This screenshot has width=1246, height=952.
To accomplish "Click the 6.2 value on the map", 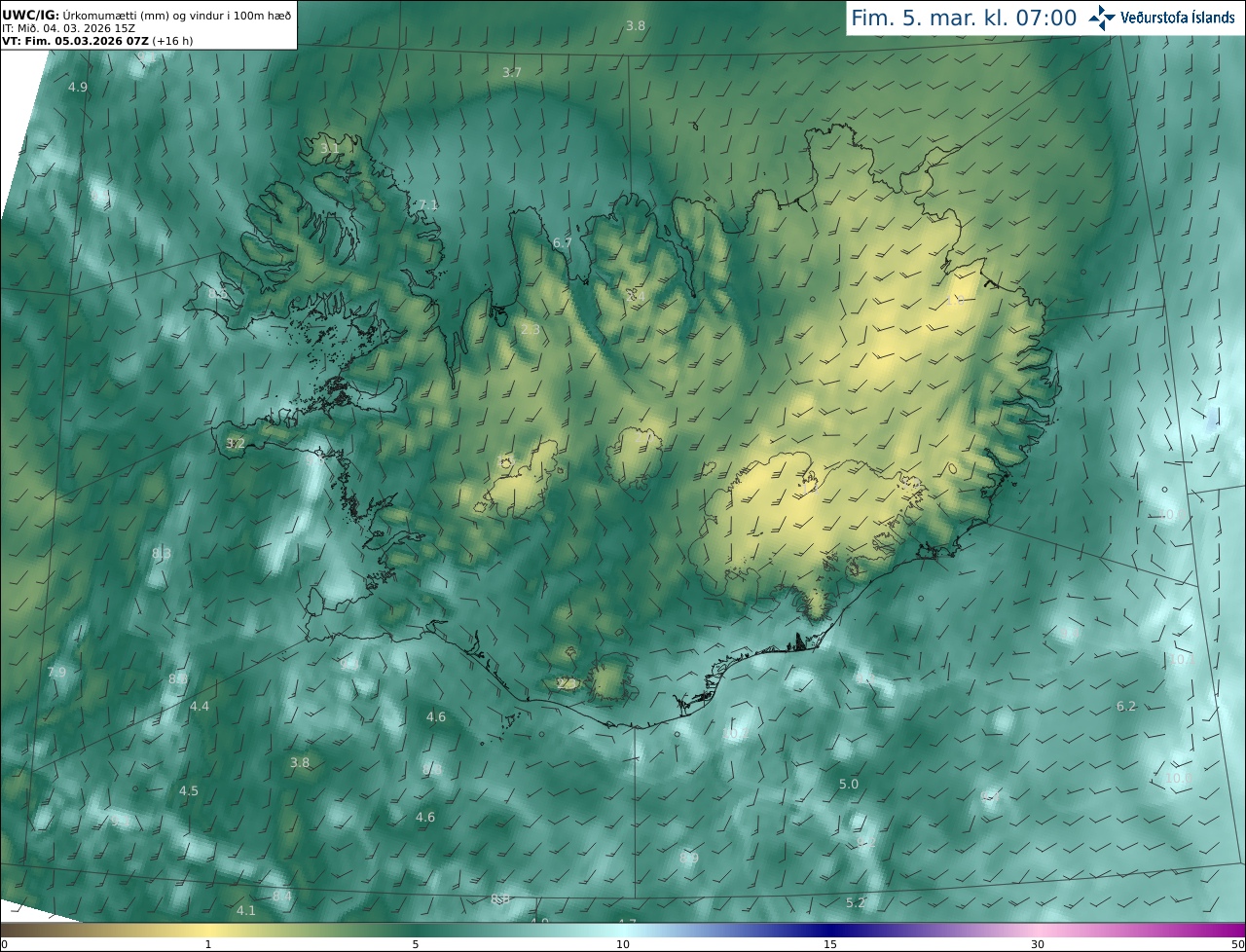I will pyautogui.click(x=1126, y=706).
